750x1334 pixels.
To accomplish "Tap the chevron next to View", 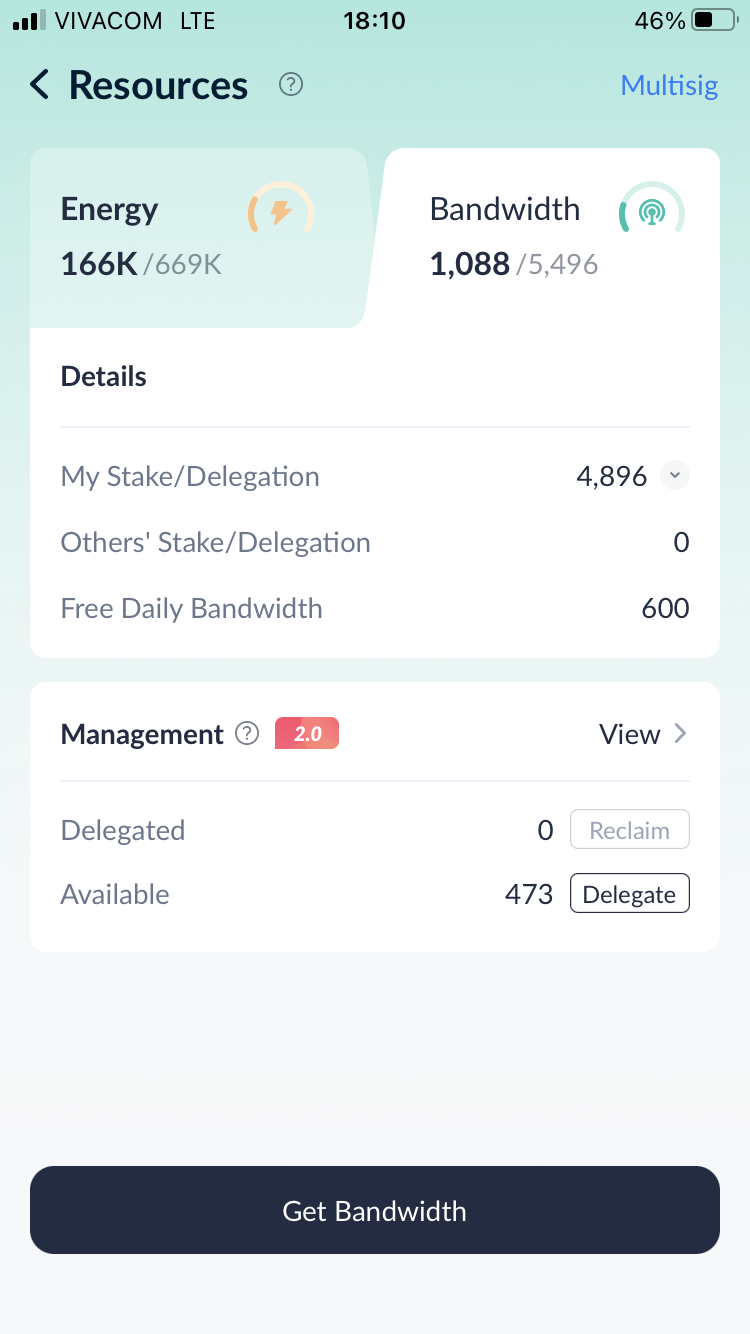I will click(681, 734).
